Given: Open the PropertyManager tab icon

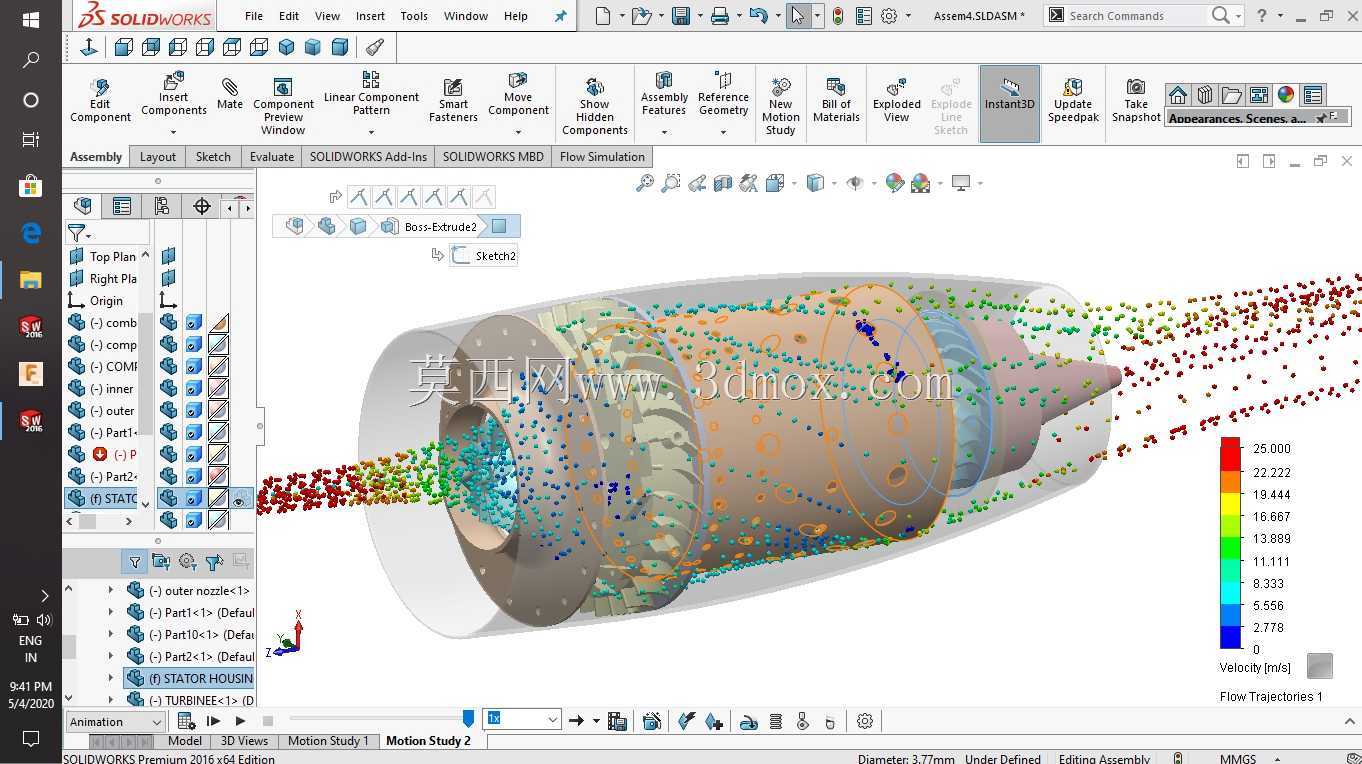Looking at the screenshot, I should coord(122,206).
